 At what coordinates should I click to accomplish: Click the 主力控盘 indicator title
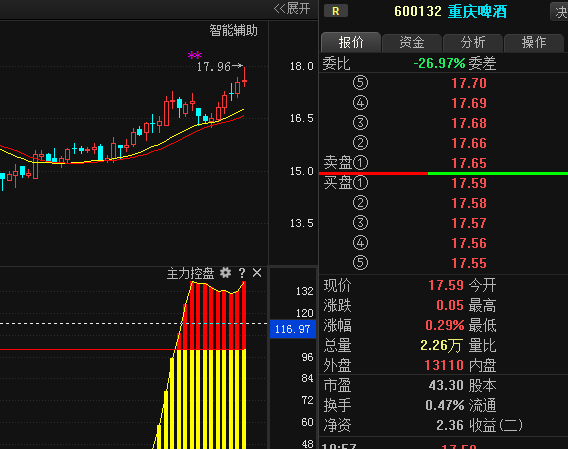tap(191, 273)
